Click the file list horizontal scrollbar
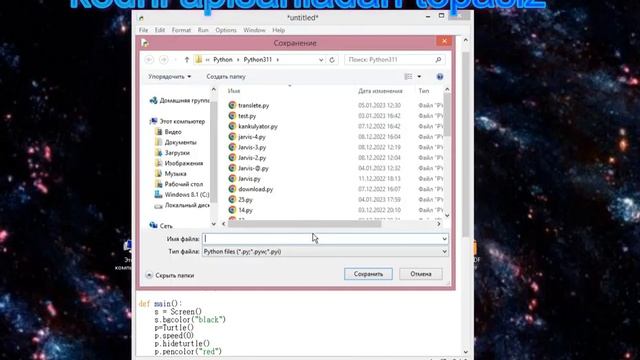 304,224
